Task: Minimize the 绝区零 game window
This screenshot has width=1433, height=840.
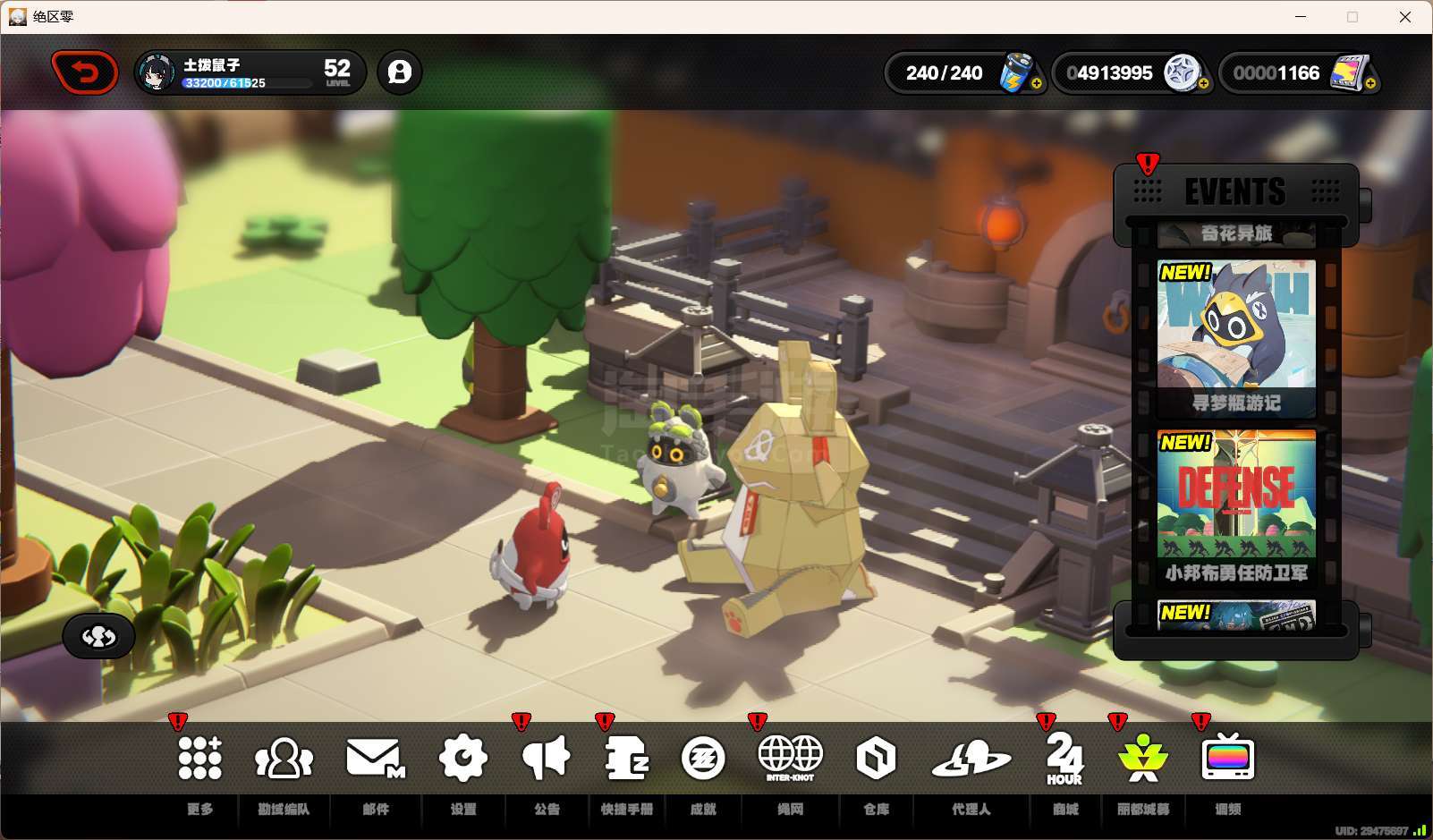Action: tap(1301, 17)
